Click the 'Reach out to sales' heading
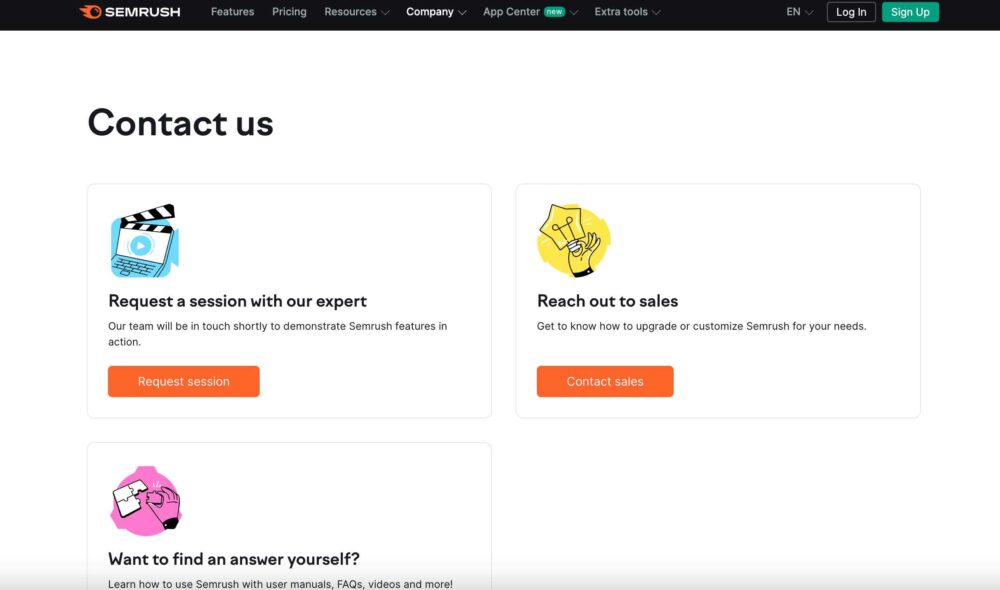Image resolution: width=1000 pixels, height=590 pixels. [607, 301]
